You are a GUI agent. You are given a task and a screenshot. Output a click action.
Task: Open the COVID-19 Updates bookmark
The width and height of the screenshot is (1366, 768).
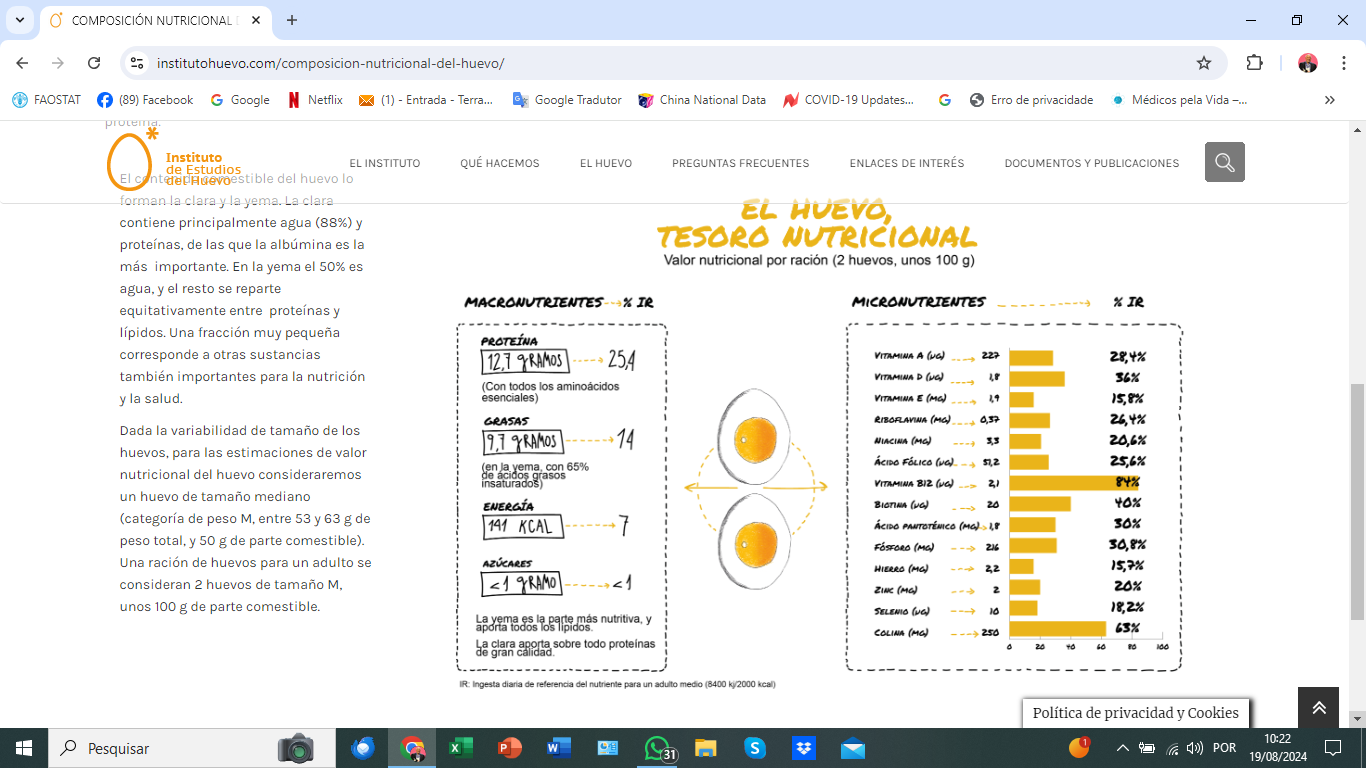tap(849, 100)
